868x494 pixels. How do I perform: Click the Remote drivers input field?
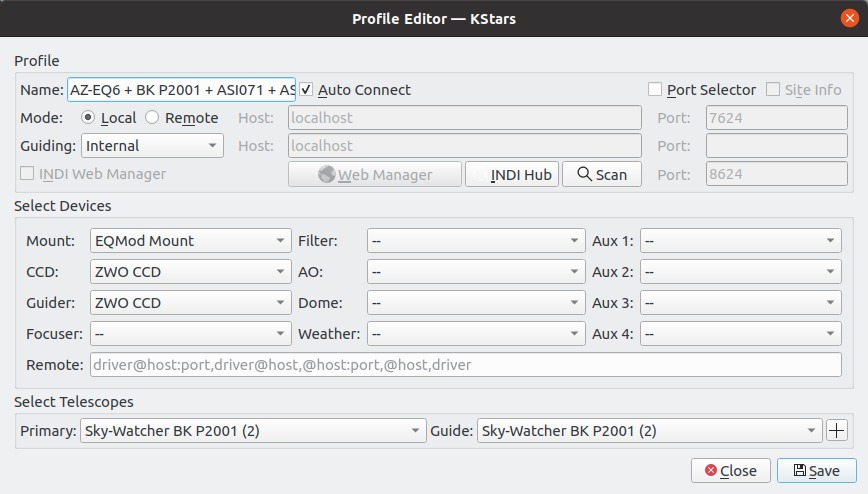click(466, 365)
